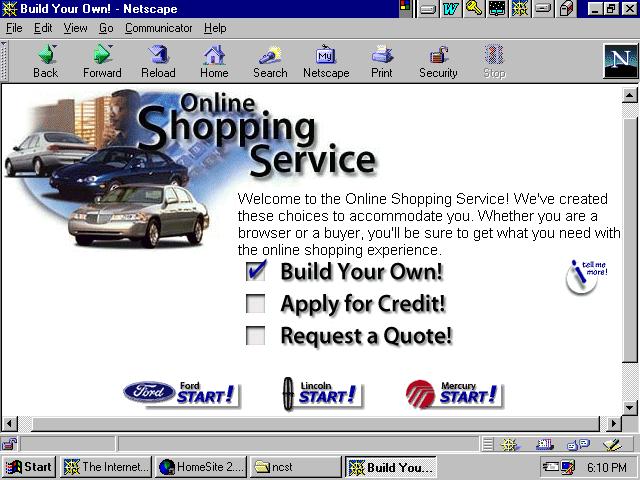Image resolution: width=640 pixels, height=480 pixels.
Task: Check the Apply for Credit box
Action: click(x=257, y=304)
